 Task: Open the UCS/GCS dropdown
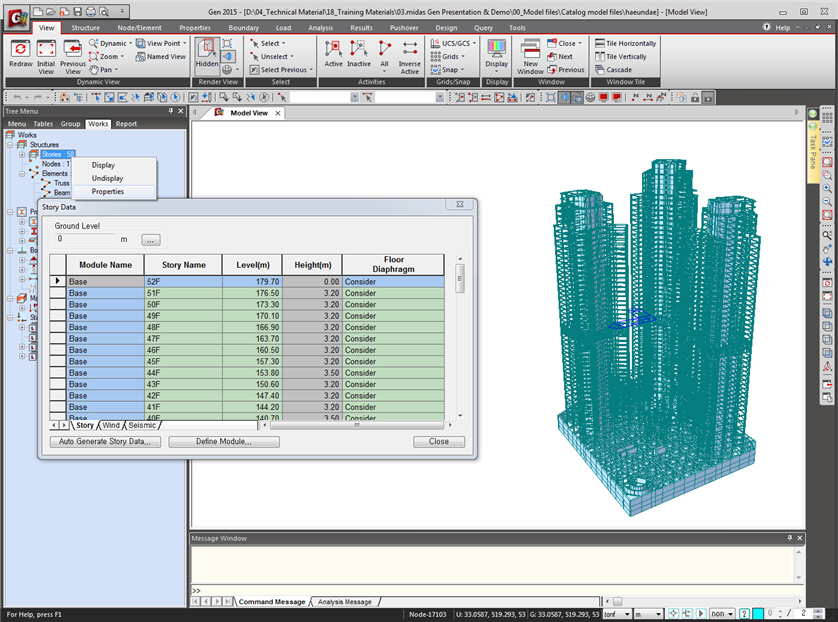[455, 44]
